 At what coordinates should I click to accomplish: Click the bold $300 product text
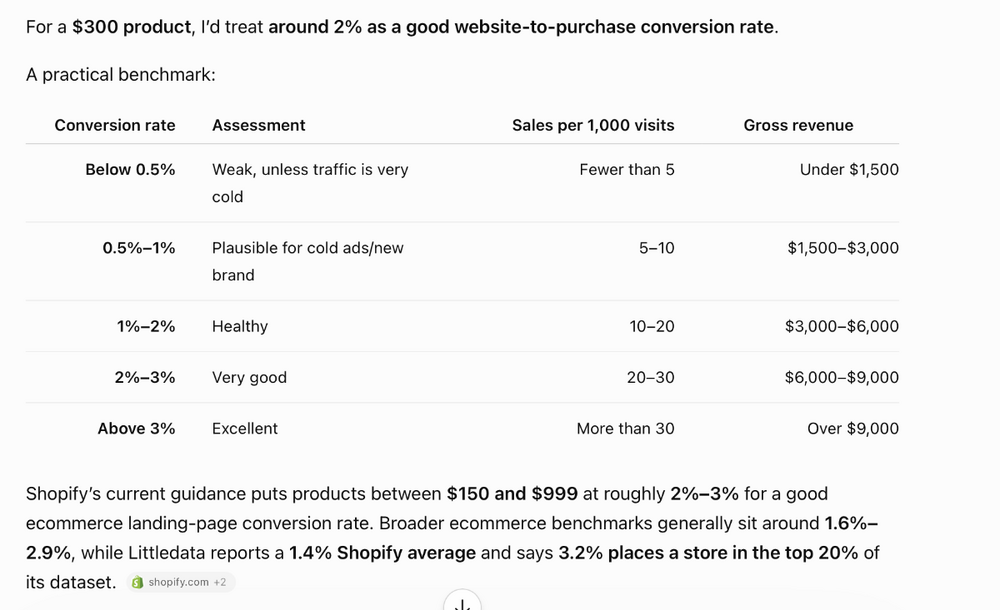(131, 27)
